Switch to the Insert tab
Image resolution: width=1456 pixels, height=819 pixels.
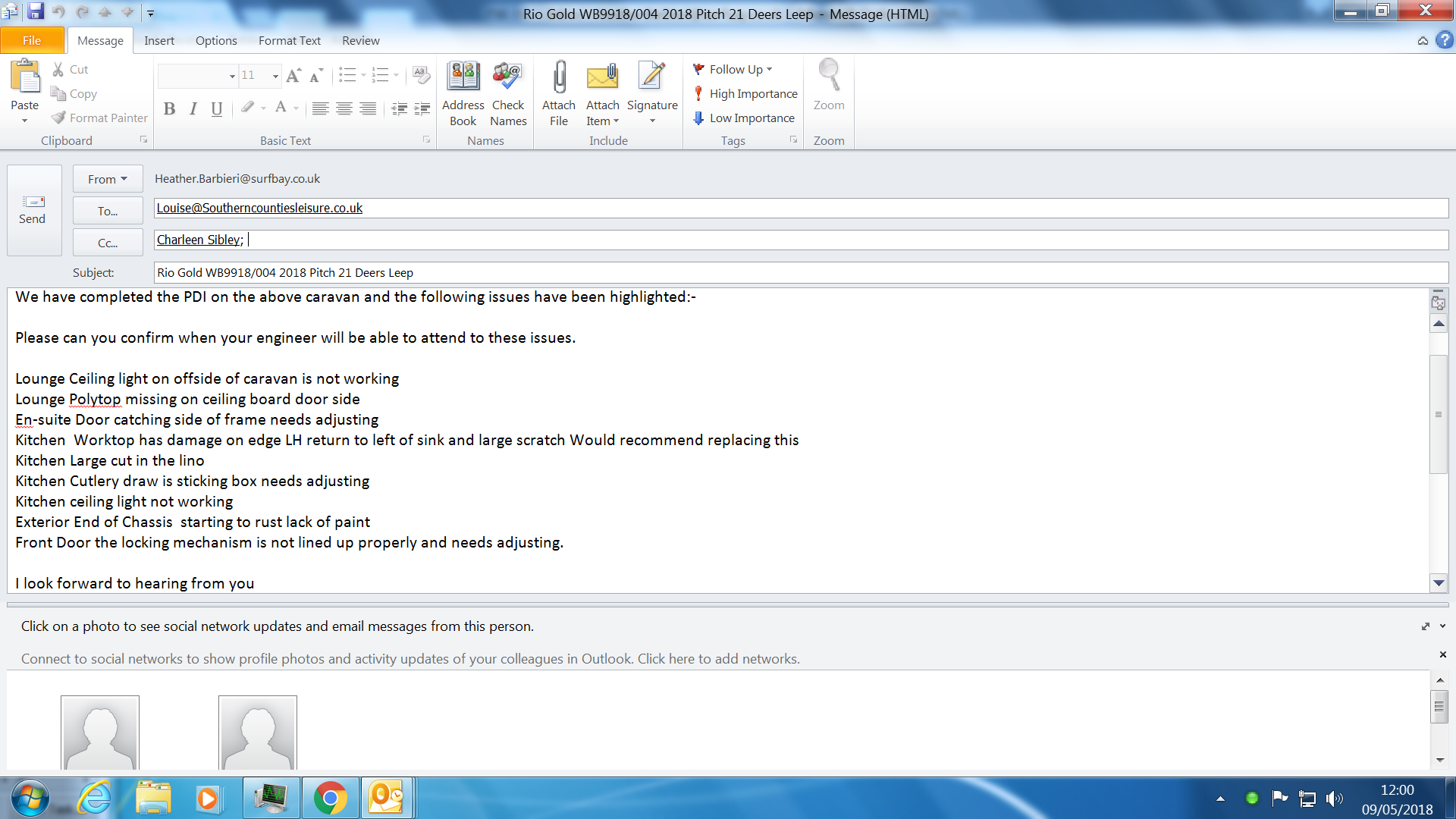pos(158,40)
